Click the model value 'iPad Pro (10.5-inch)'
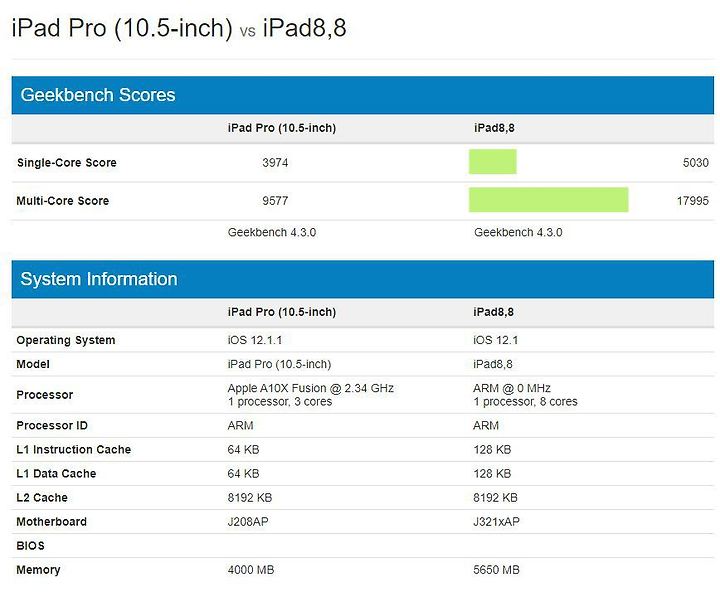 pos(280,364)
